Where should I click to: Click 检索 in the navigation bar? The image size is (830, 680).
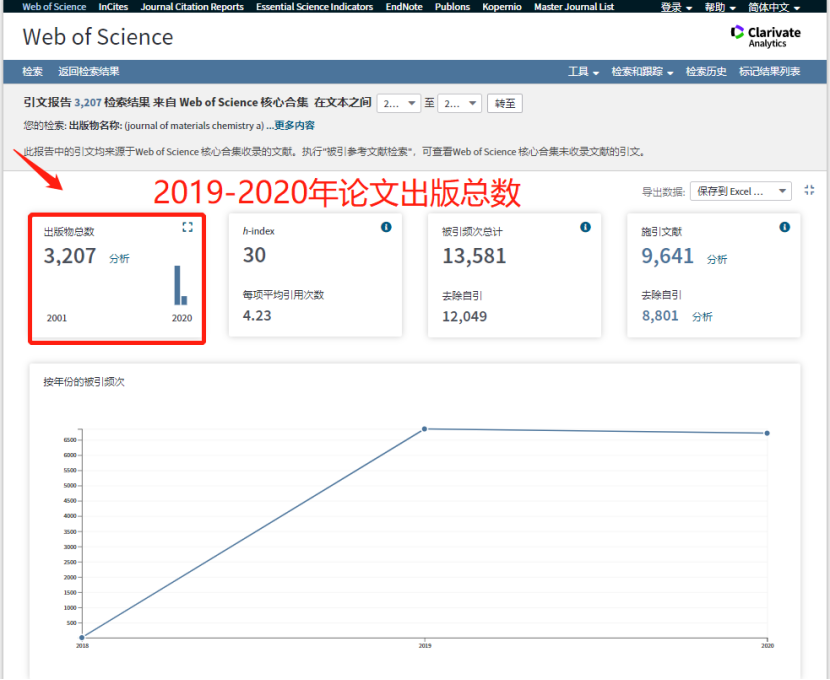click(x=32, y=71)
